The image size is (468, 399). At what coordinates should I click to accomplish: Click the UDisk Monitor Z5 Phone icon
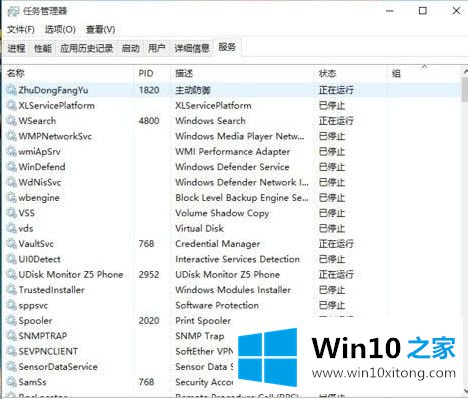[x=11, y=274]
